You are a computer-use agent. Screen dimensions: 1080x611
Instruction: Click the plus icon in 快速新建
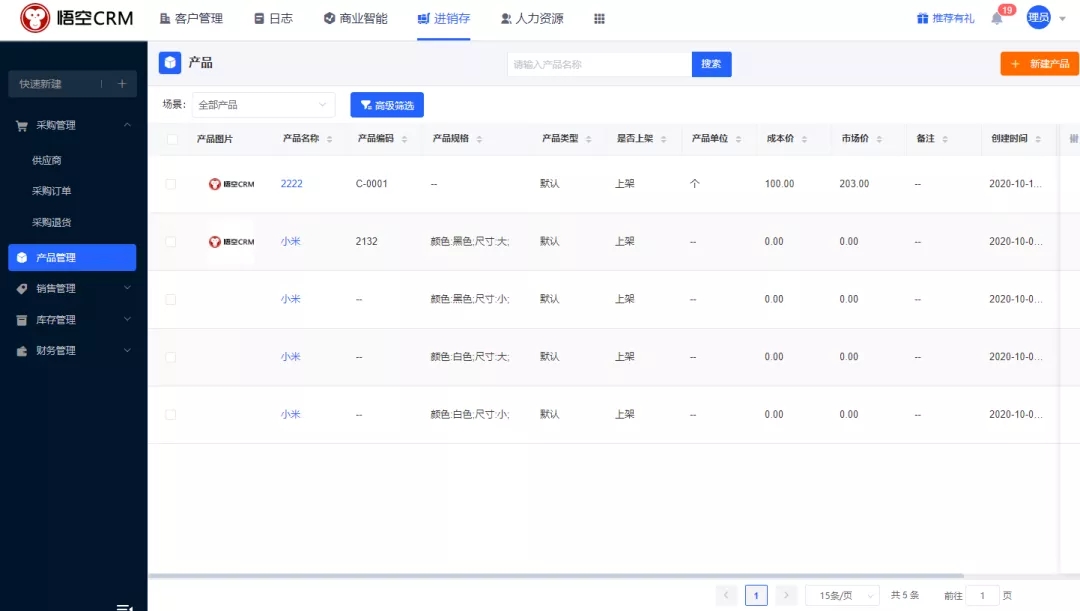point(122,84)
